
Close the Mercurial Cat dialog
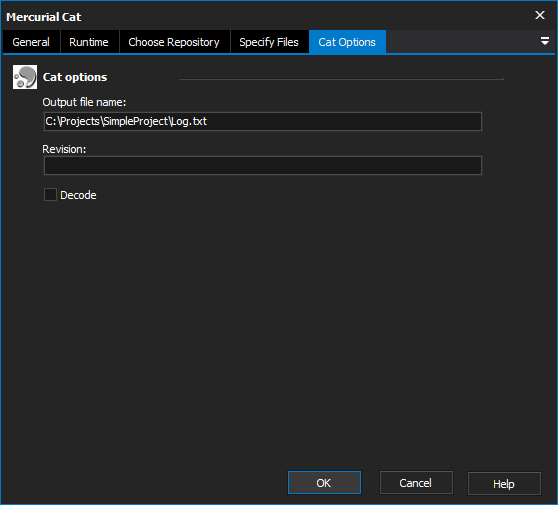540,15
